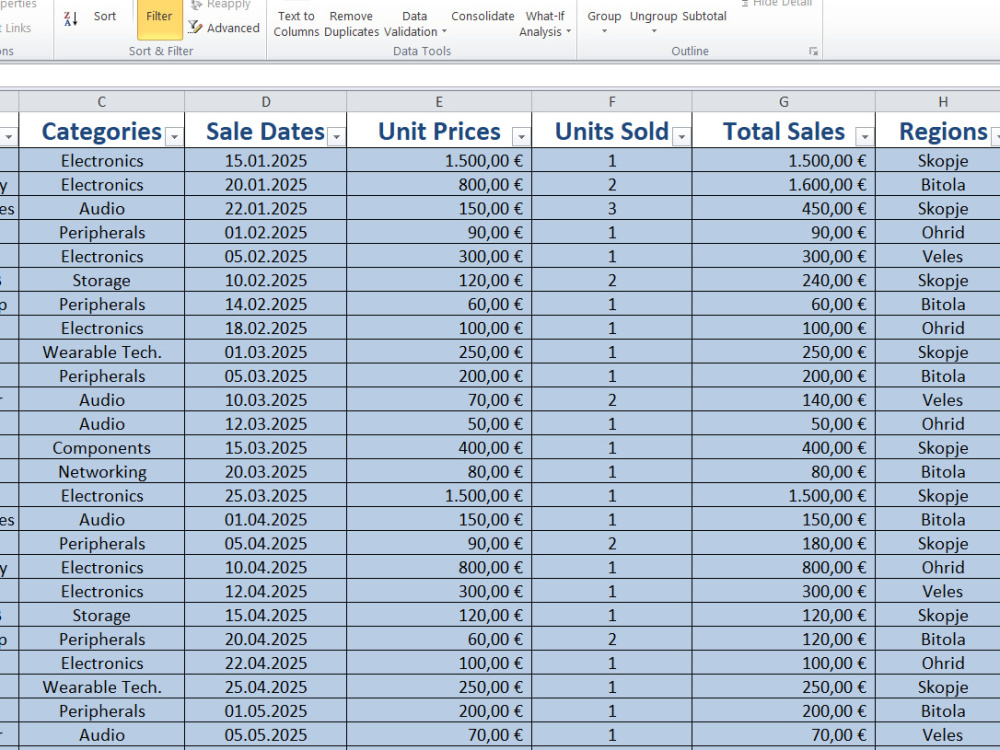Image resolution: width=1000 pixels, height=750 pixels.
Task: Select the cell with date 20.04.2025
Action: 266,639
